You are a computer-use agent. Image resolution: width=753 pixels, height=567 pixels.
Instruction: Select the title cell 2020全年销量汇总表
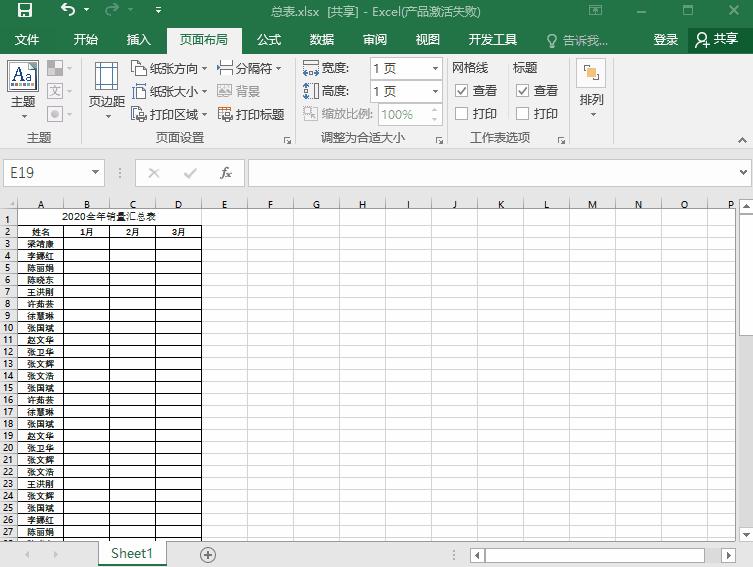tap(109, 217)
